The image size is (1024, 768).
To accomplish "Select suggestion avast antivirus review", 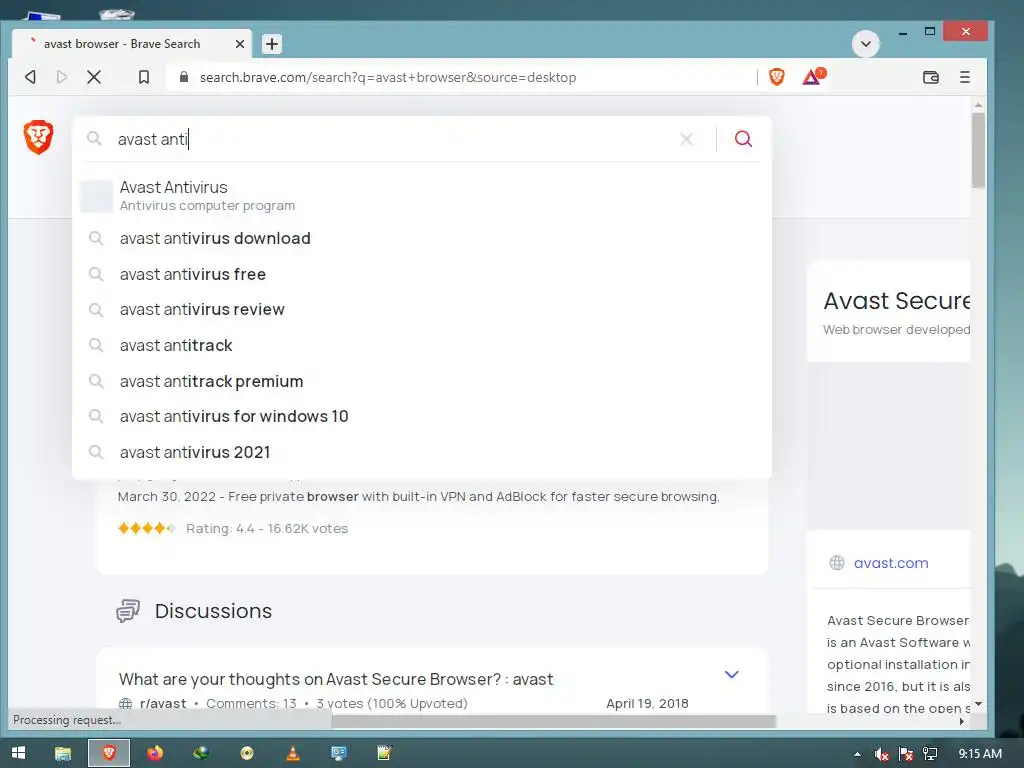I will point(422,310).
